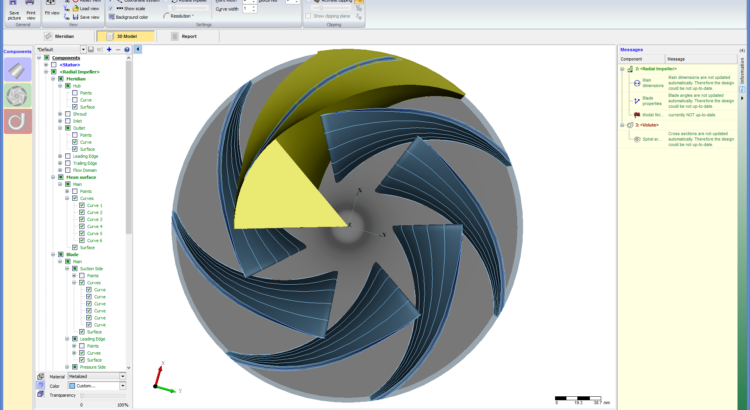The image size is (750, 410).
Task: Select the stator component sidebar icon
Action: pyautogui.click(x=18, y=70)
